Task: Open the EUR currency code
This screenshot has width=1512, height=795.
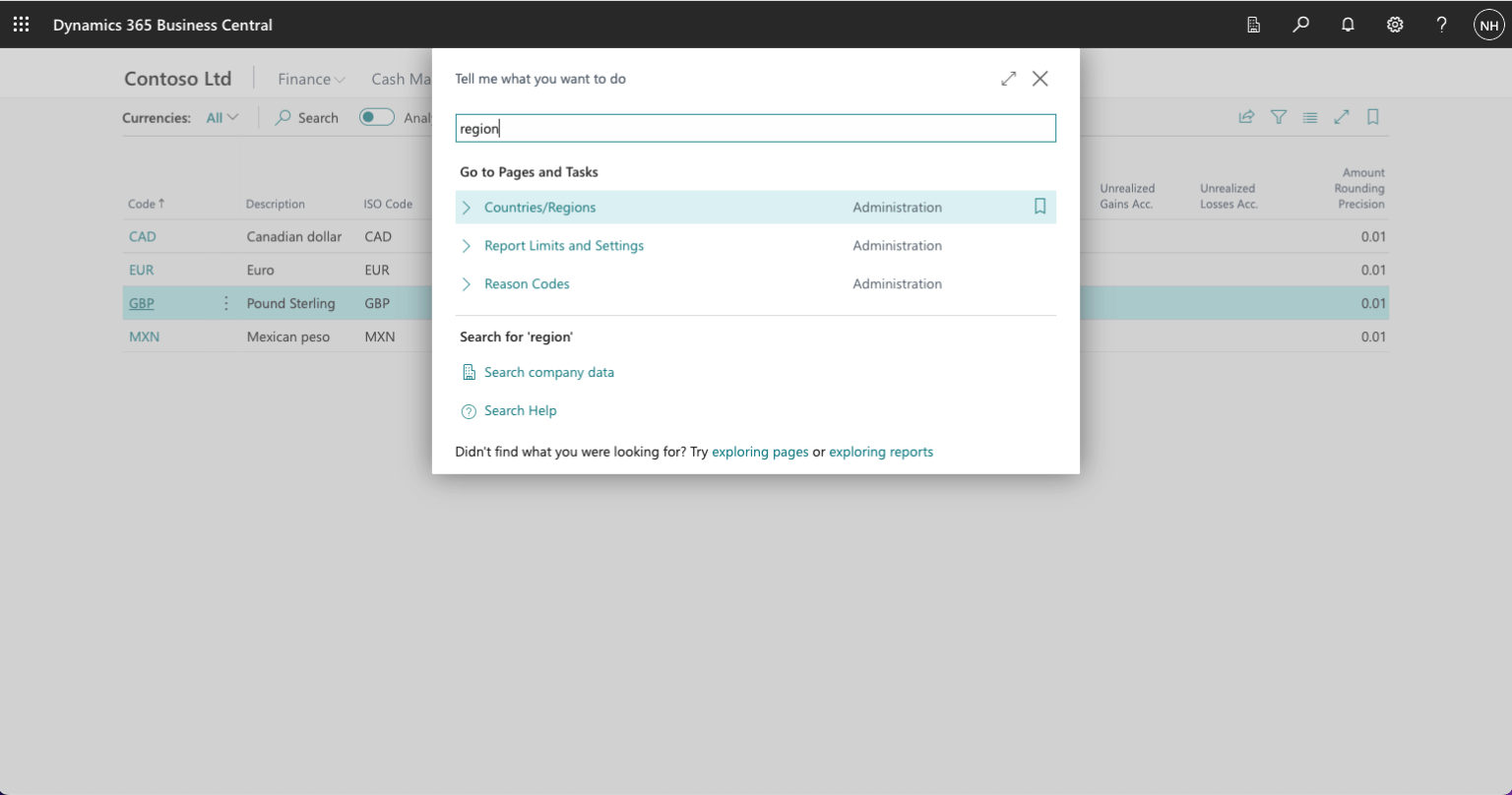Action: 142,271
